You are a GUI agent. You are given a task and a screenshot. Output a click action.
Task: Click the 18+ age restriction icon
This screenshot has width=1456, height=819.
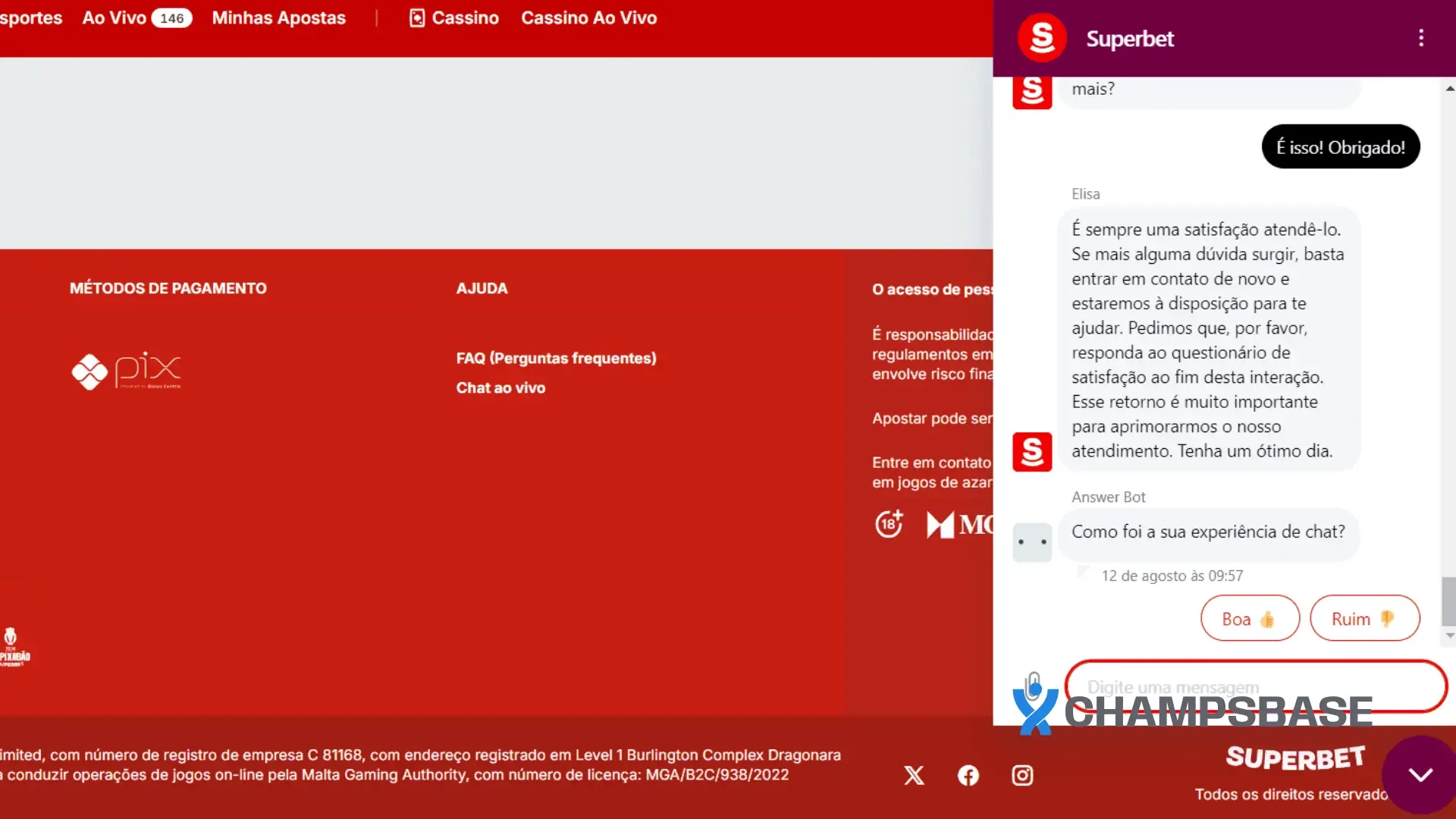point(889,524)
